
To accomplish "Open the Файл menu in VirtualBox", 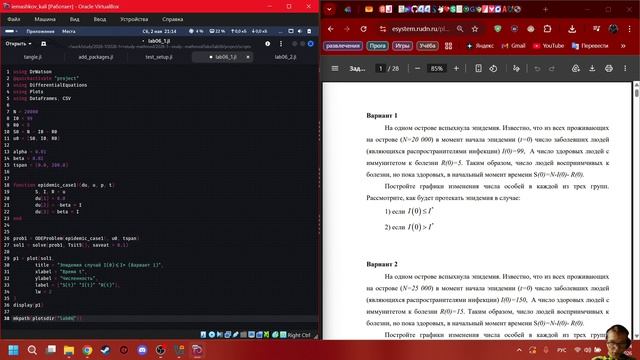I will (13, 19).
